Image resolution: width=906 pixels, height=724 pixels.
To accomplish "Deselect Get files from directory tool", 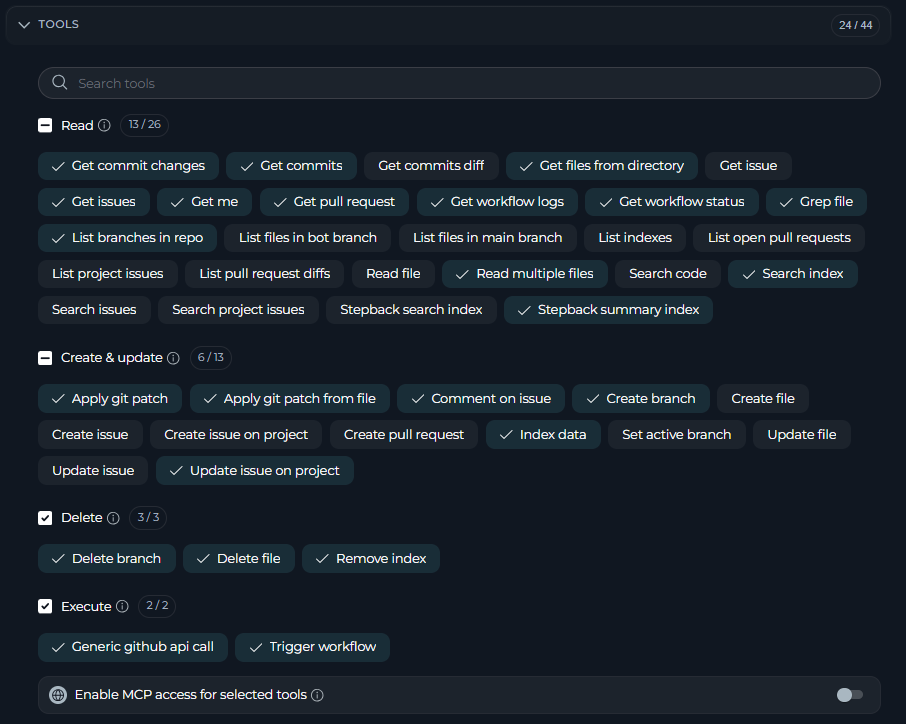I will [602, 166].
